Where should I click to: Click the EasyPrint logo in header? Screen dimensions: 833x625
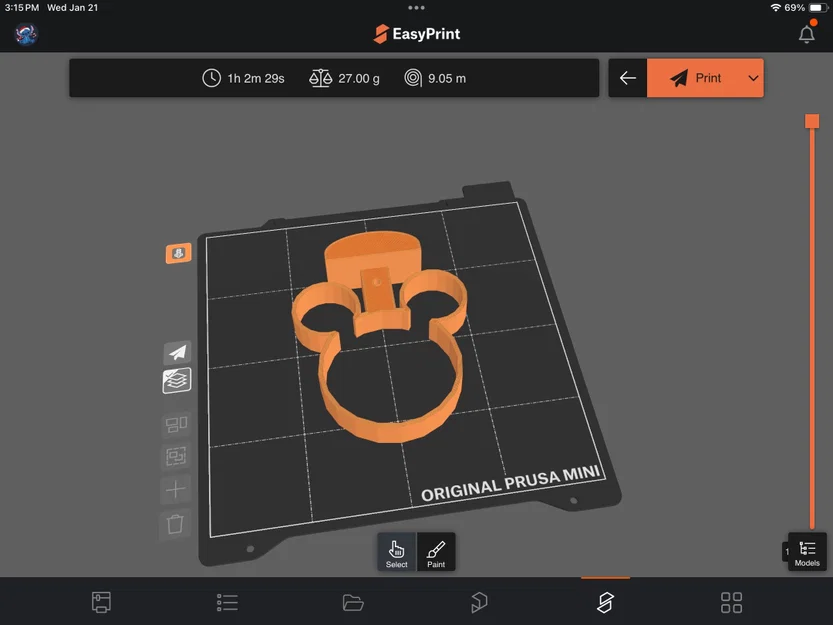(x=416, y=34)
